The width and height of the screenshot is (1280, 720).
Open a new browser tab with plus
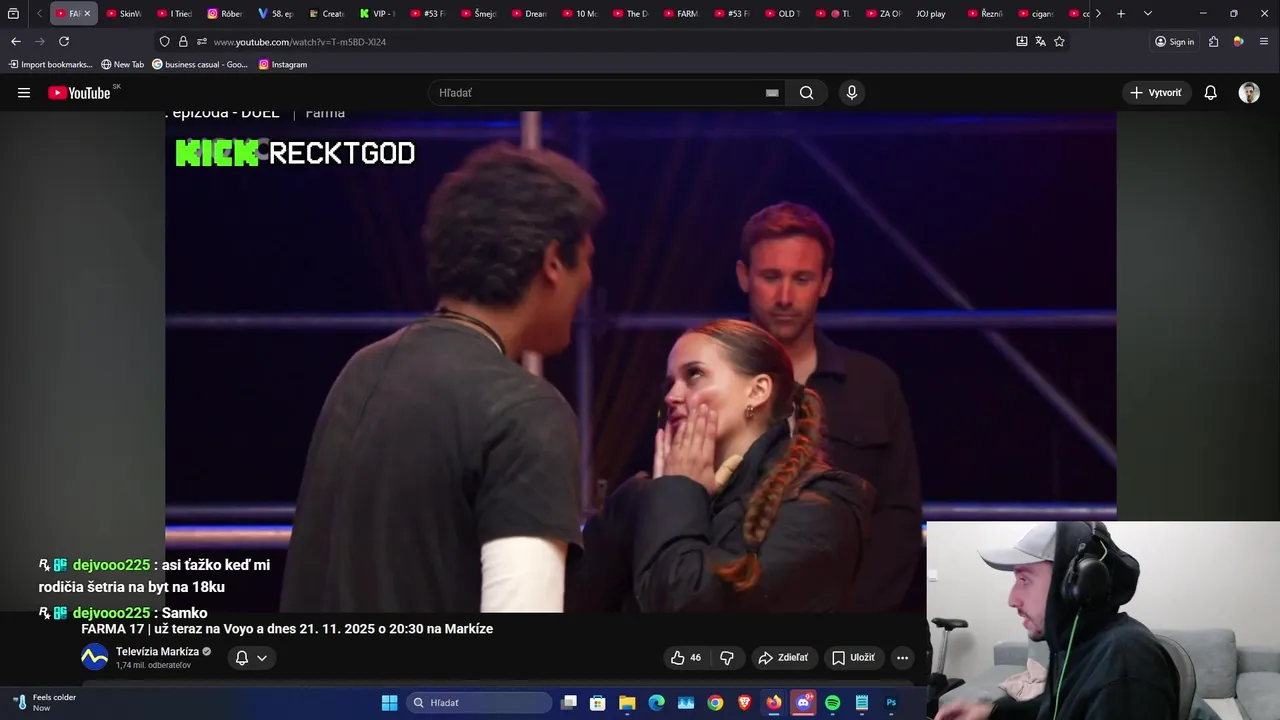[1121, 14]
